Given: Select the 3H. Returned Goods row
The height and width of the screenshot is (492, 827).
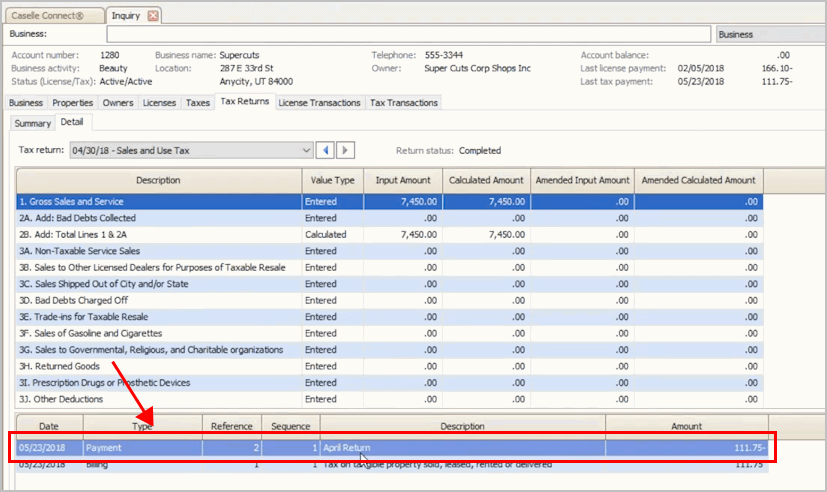Looking at the screenshot, I should pyautogui.click(x=389, y=366).
